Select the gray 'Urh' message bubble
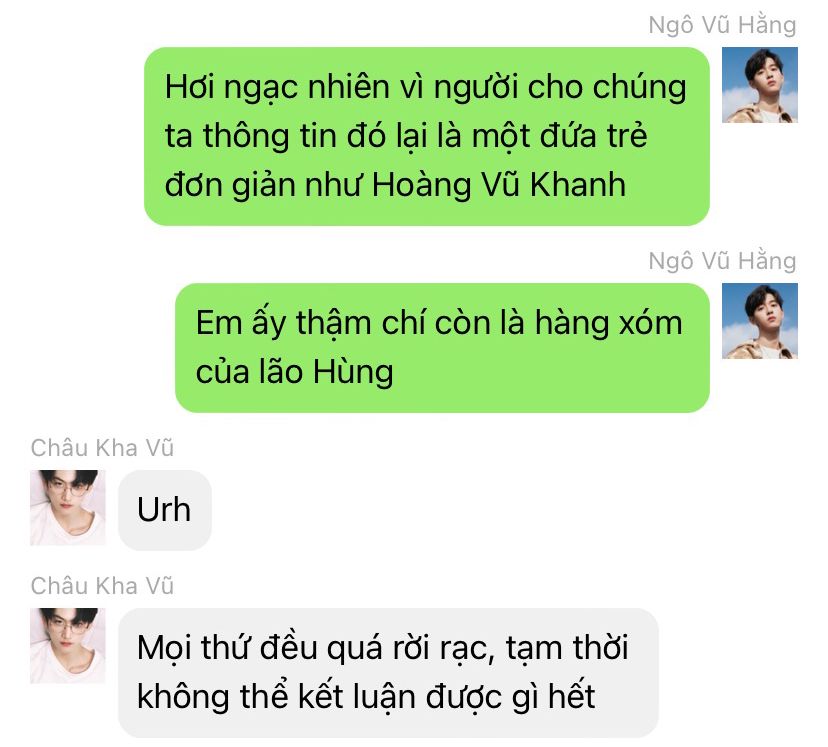 click(165, 510)
